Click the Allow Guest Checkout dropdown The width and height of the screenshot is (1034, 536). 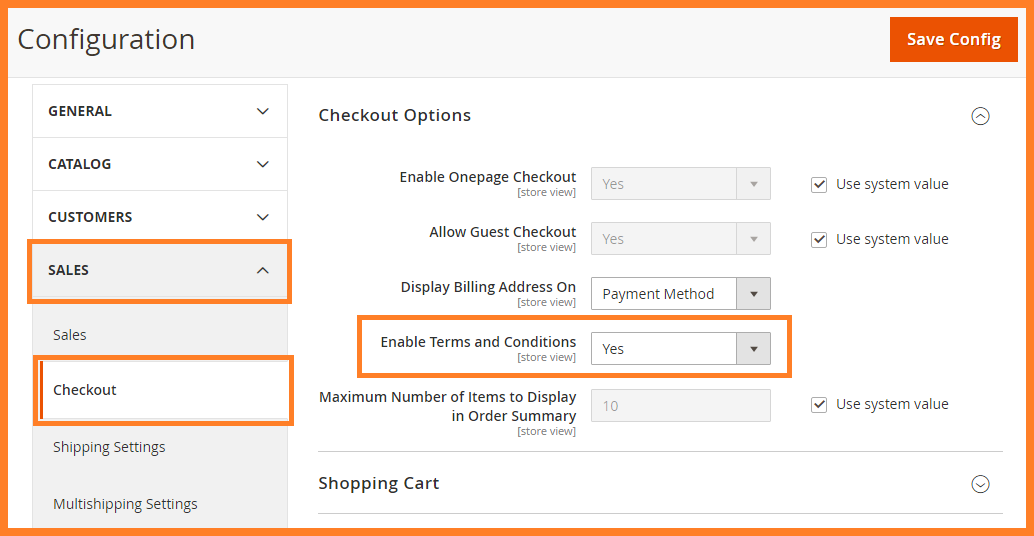coord(680,239)
